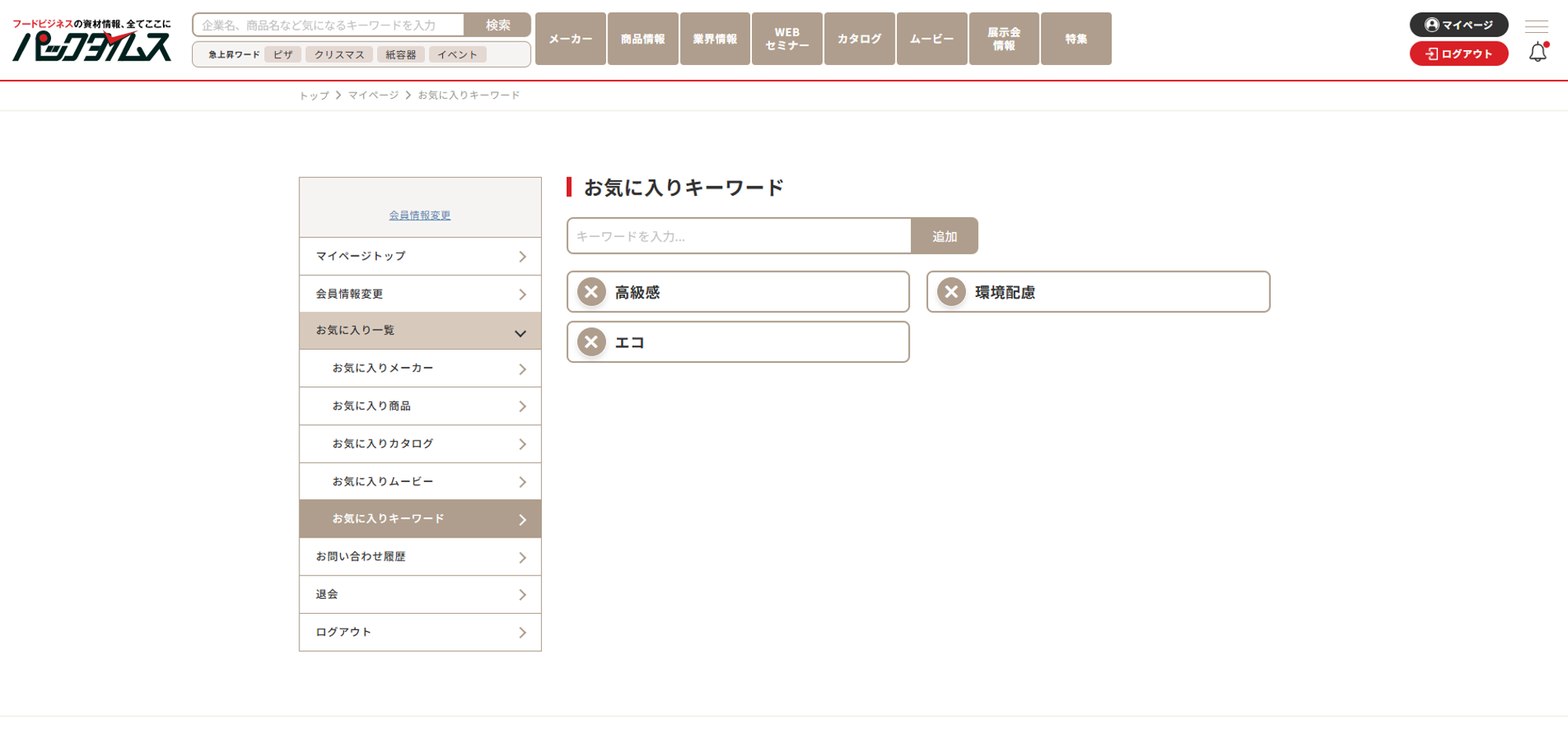Click the 会員情報変更 link at sidebar top
Screen dimensions: 1568x747
point(419,216)
